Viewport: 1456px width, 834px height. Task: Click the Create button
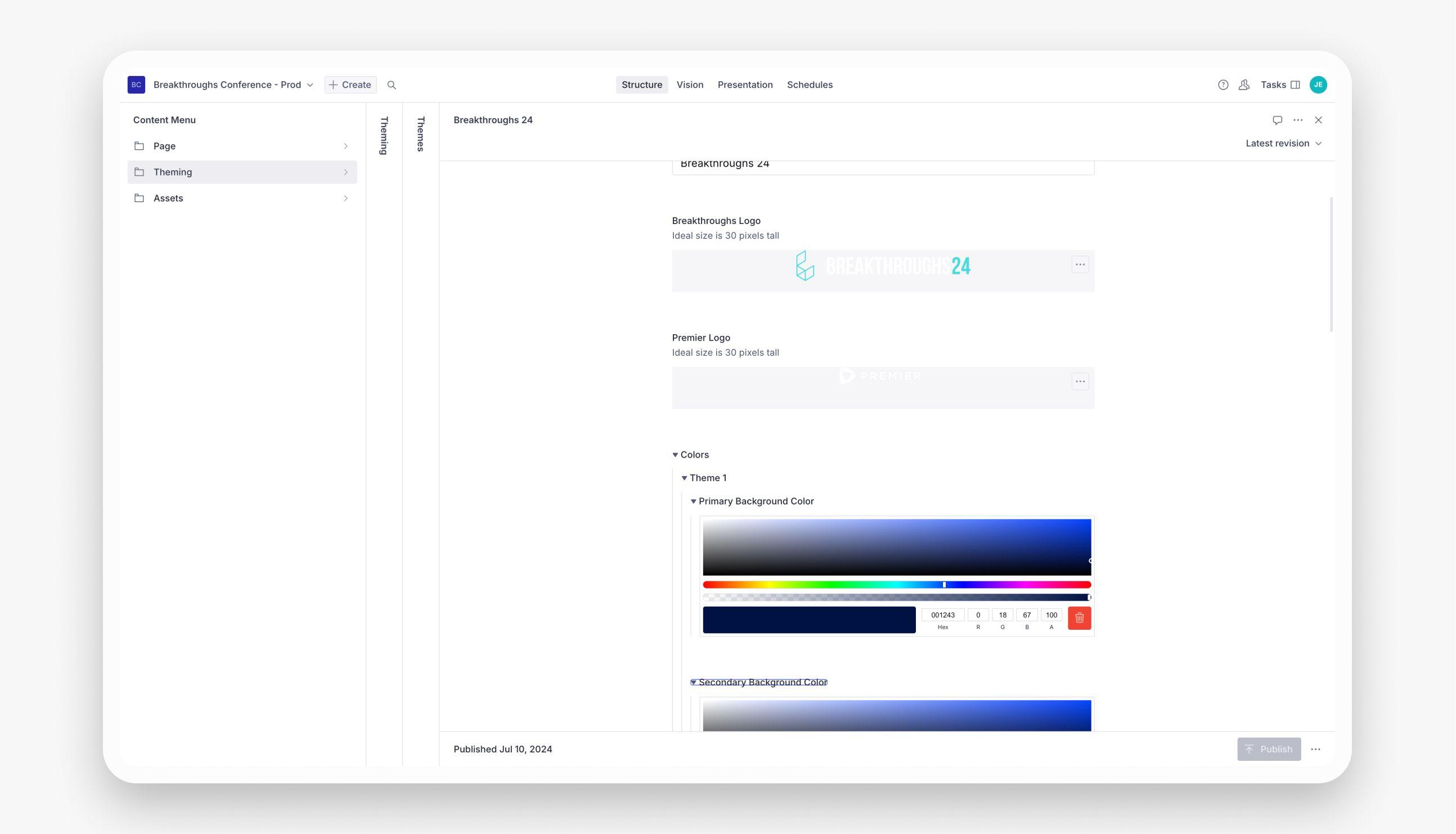coord(350,85)
